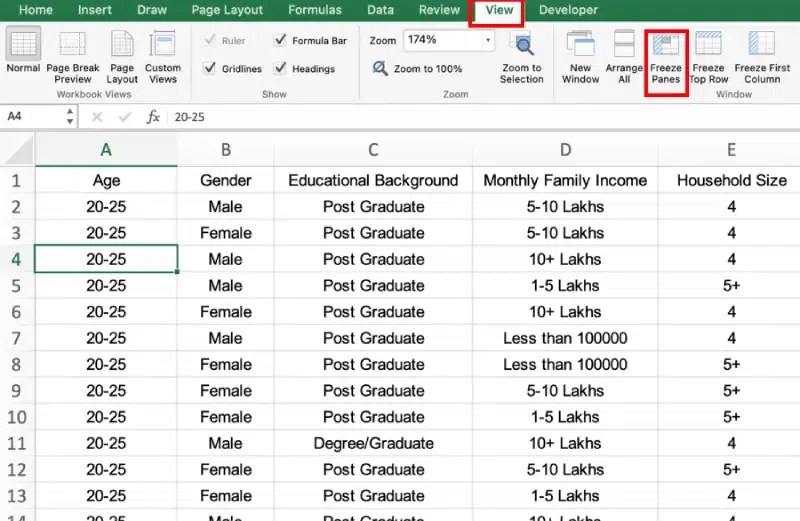Image resolution: width=800 pixels, height=521 pixels.
Task: Click 1-5 Lakhs cell in row 13
Action: 565,495
